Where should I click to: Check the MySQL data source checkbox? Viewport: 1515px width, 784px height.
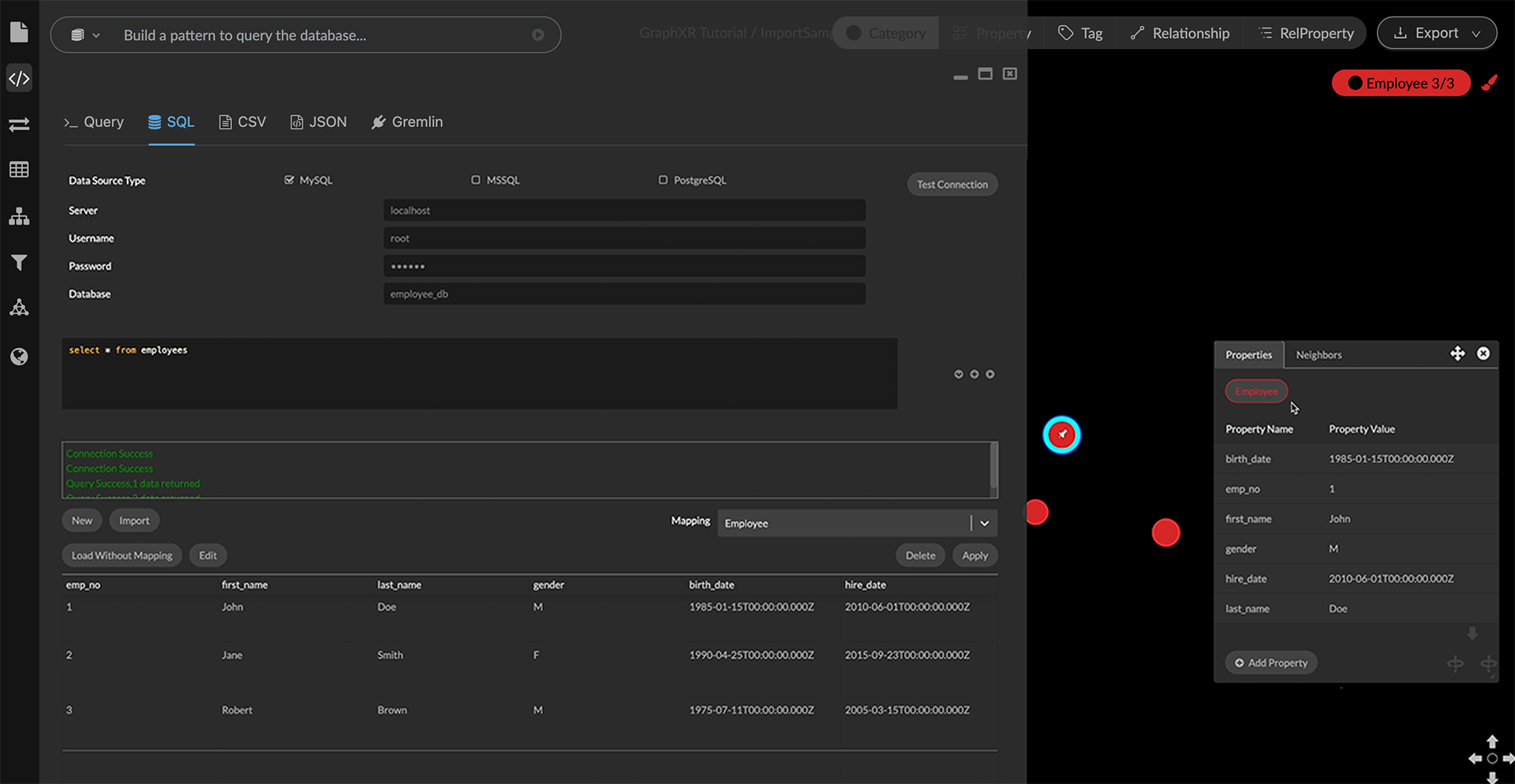(289, 180)
